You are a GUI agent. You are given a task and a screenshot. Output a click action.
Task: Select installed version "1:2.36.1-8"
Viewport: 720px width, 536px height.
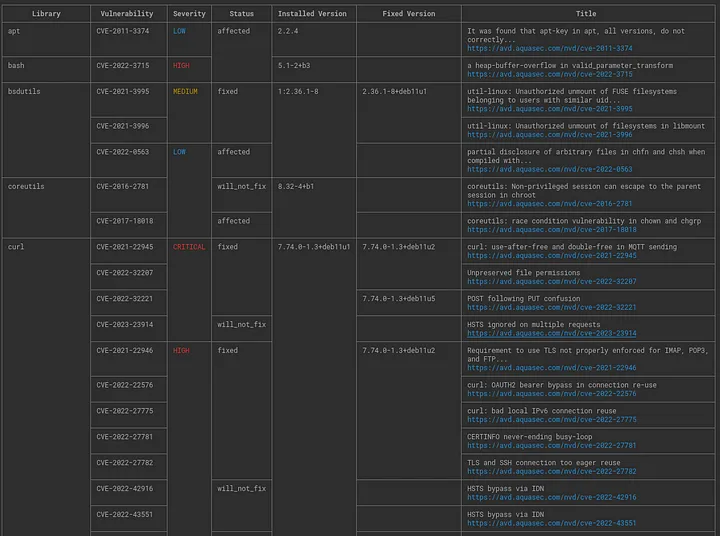pos(298,91)
